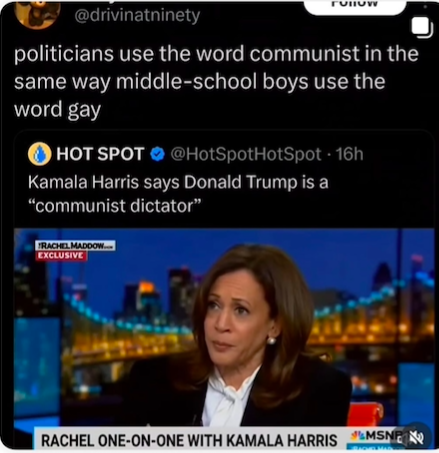439x453 pixels.
Task: Click the "word gay" line of the tweet
Action: coord(57,110)
